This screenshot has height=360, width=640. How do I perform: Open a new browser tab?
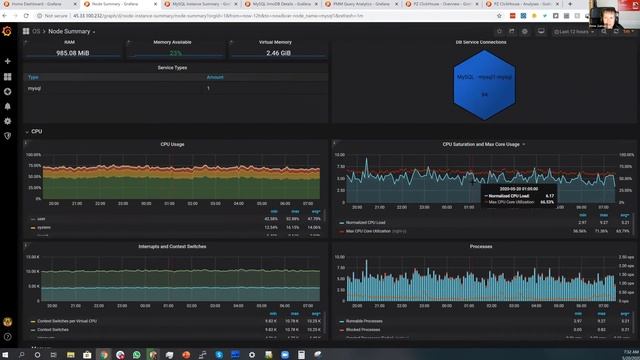570,4
